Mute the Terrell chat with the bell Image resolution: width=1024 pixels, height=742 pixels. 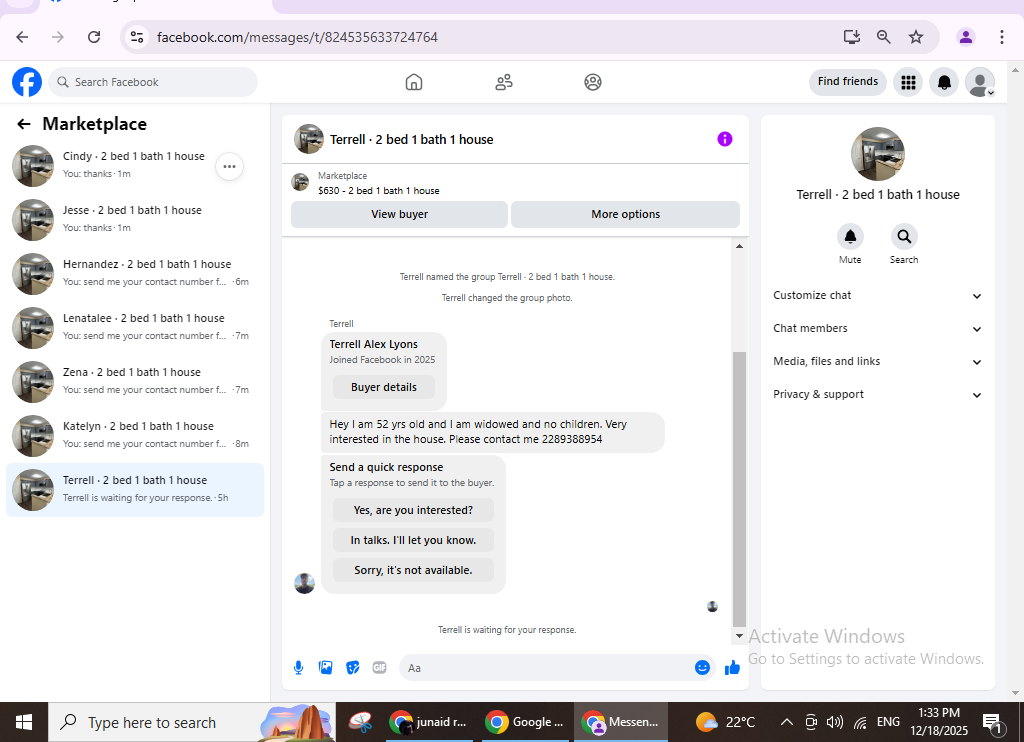(x=850, y=236)
